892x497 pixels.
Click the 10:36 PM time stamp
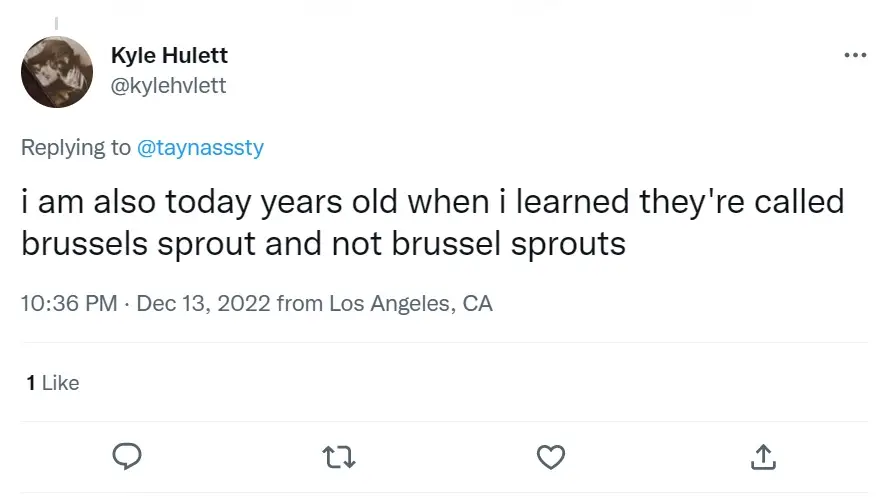[x=69, y=303]
